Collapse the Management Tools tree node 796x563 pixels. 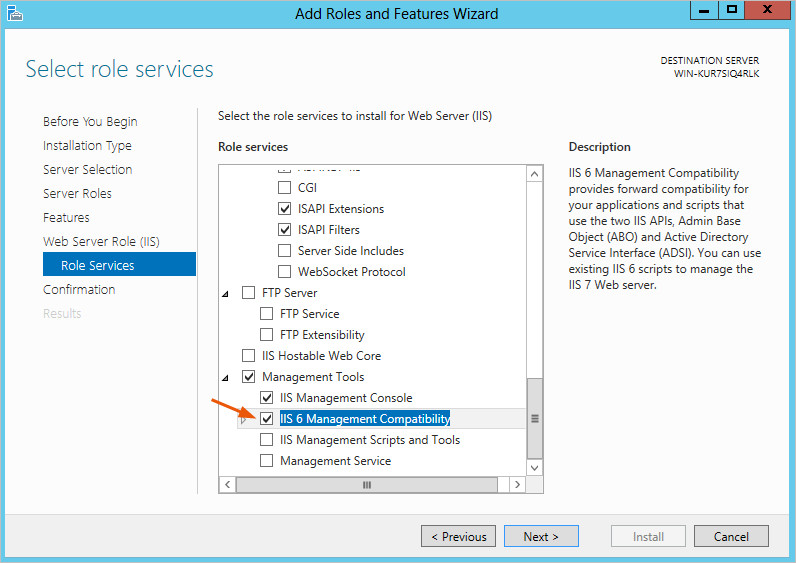[x=226, y=378]
